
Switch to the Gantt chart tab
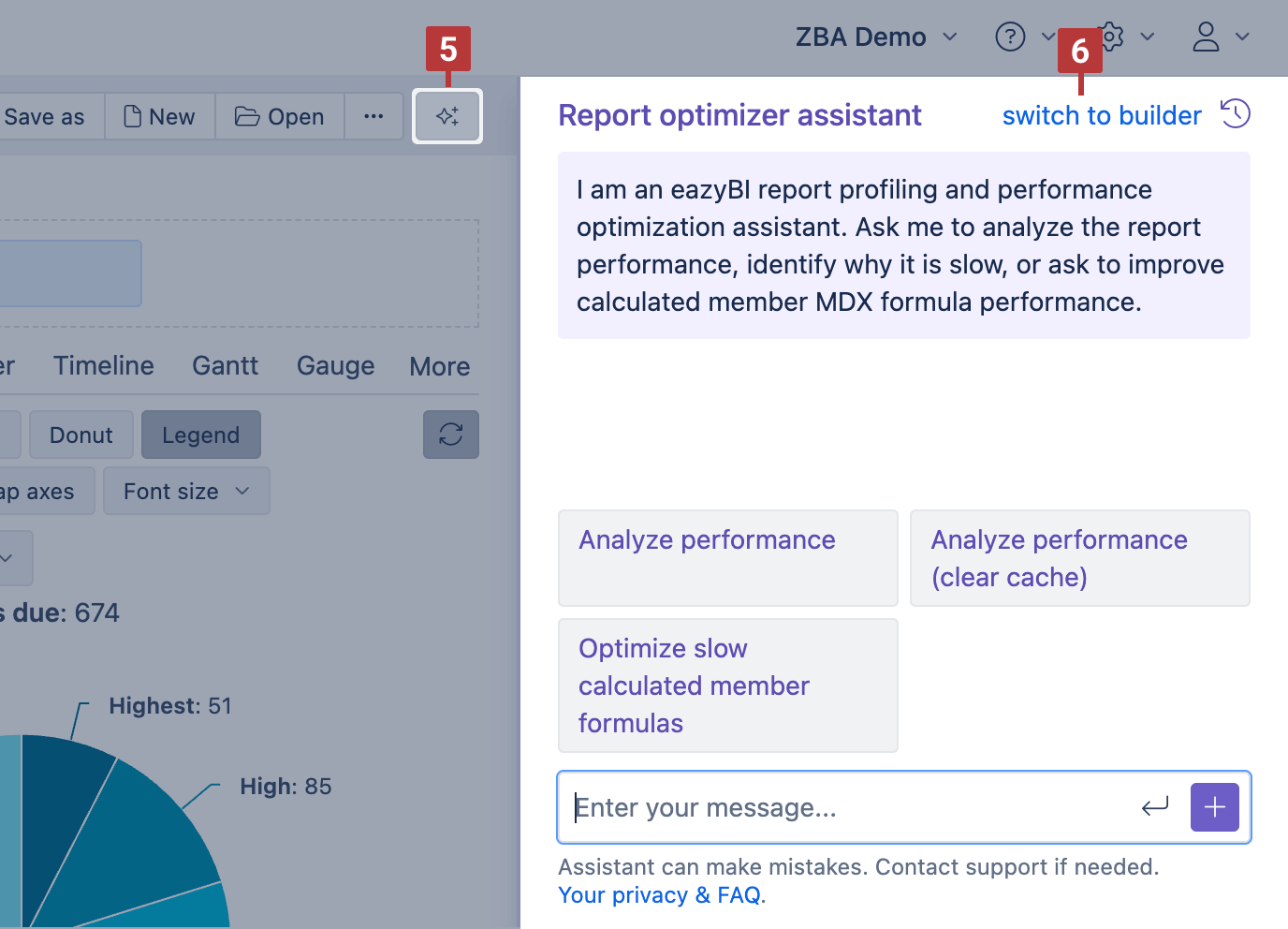click(x=225, y=365)
